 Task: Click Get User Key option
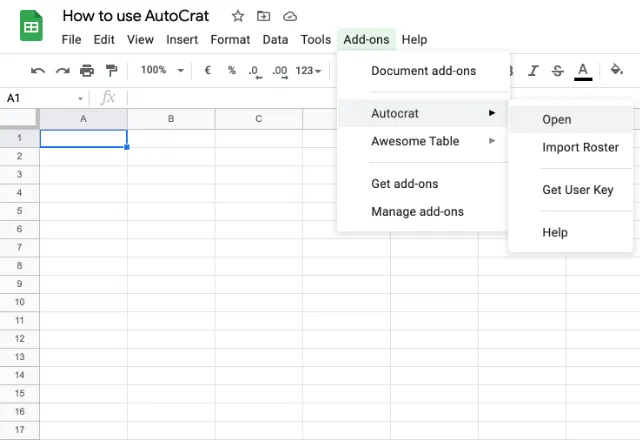pyautogui.click(x=577, y=190)
